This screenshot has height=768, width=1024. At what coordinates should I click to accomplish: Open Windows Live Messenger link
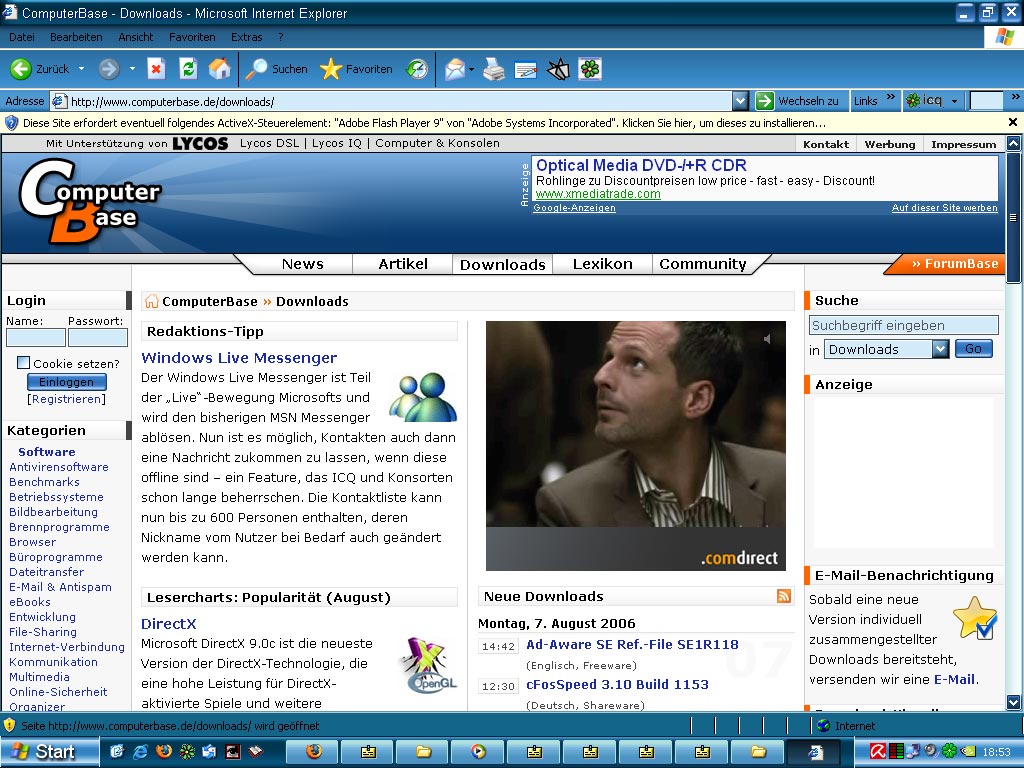[x=239, y=357]
